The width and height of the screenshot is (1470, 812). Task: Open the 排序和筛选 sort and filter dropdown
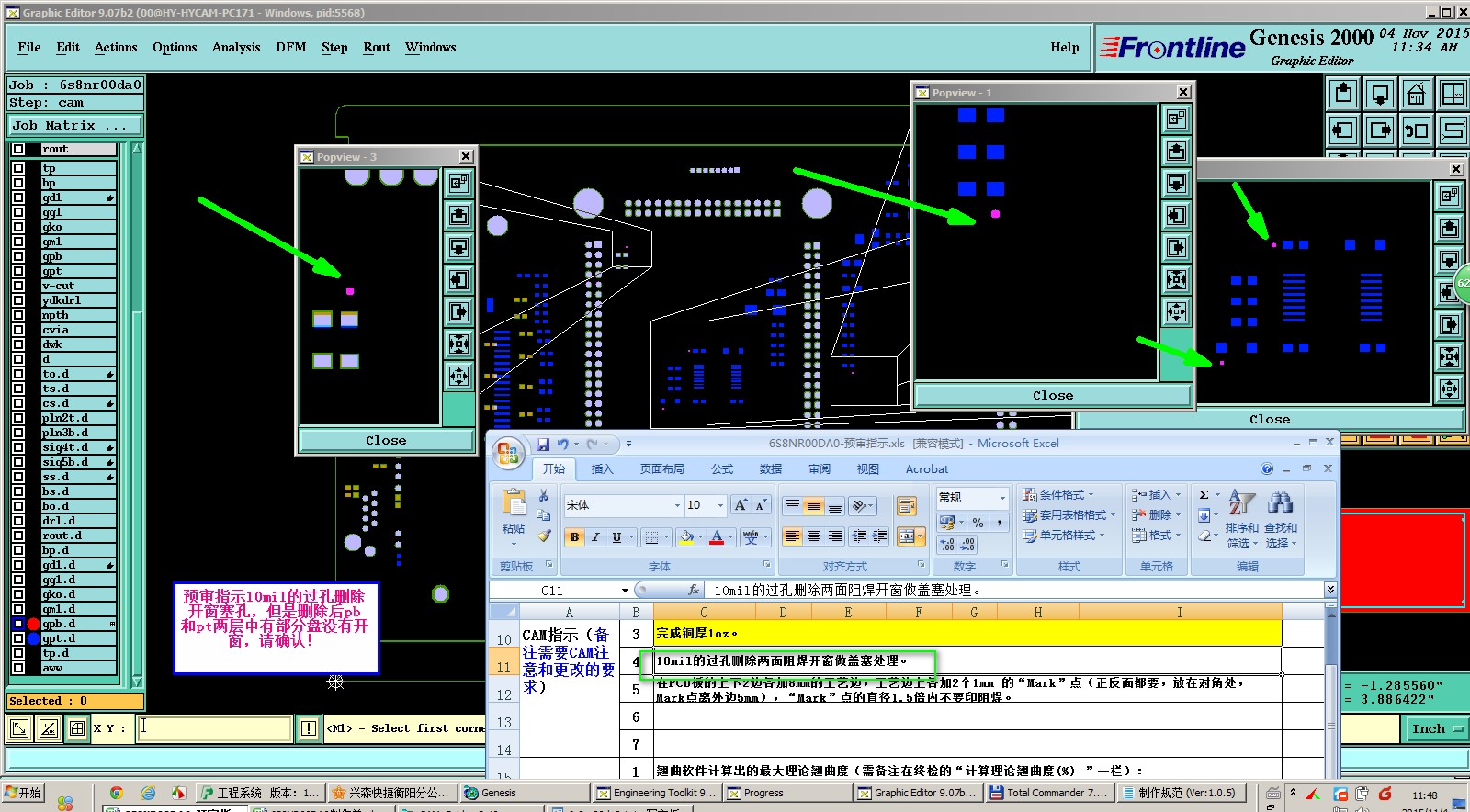pyautogui.click(x=1242, y=519)
